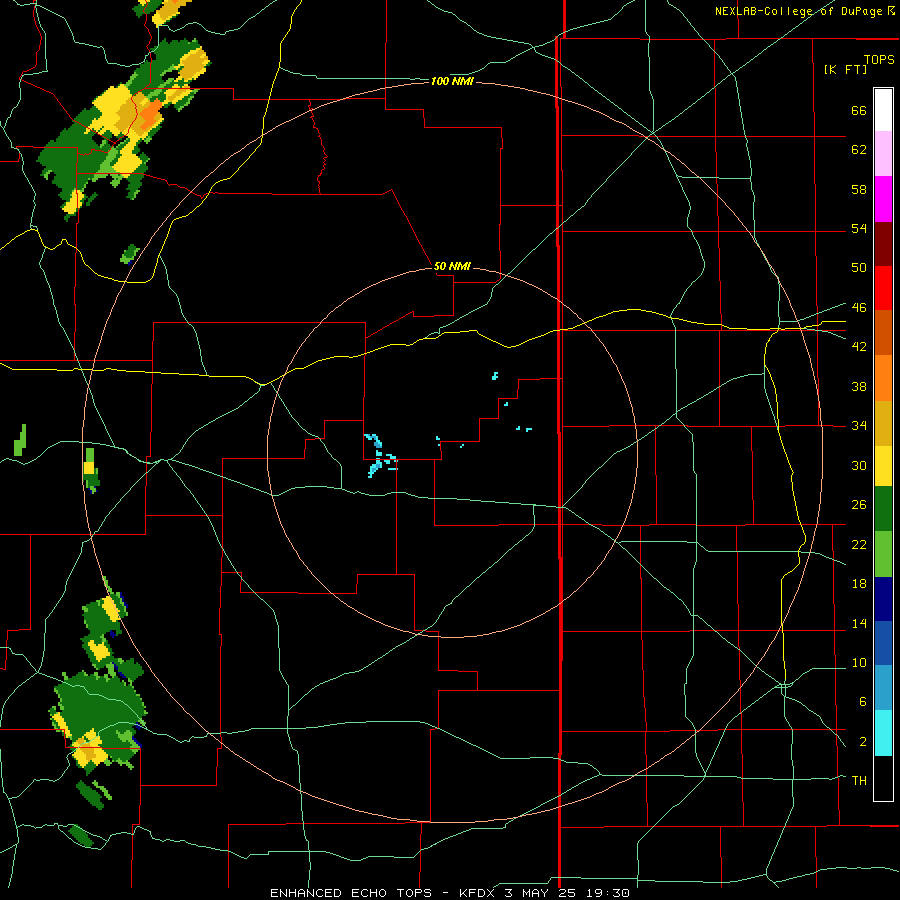Click the navy blue legend swatch
This screenshot has width=900, height=900.
pos(883,599)
